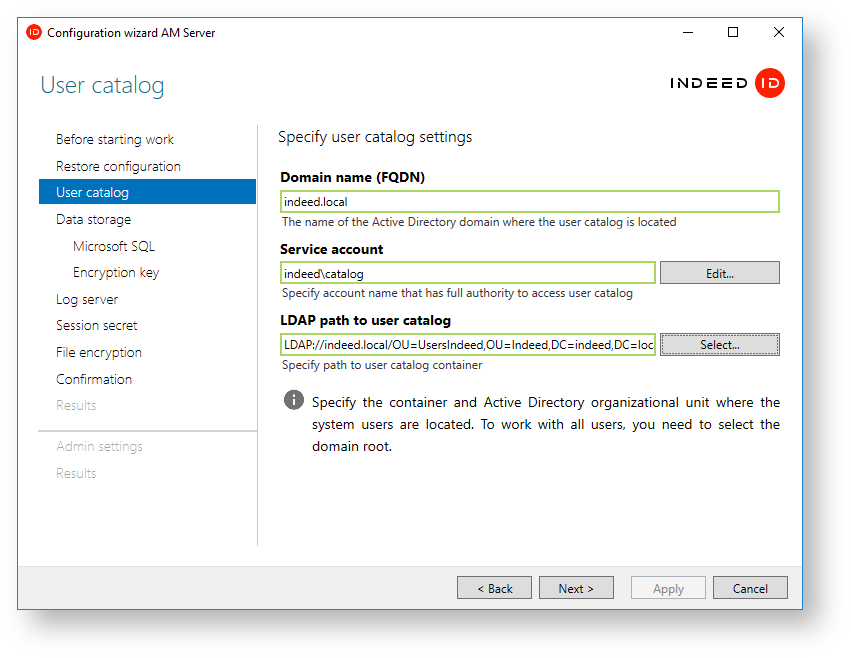This screenshot has width=851, height=658.
Task: Open the Before starting work step
Action: (115, 139)
